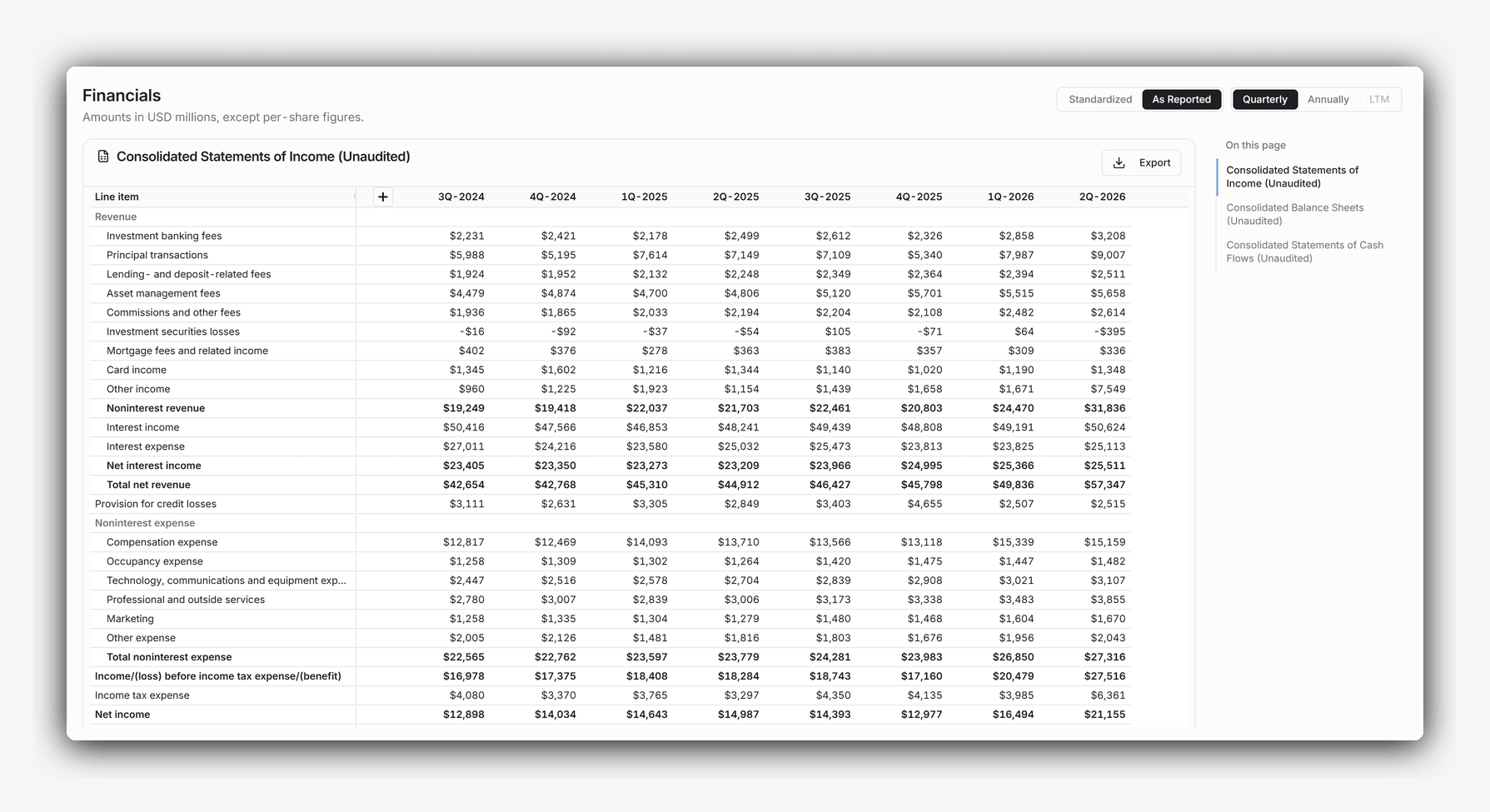
Task: Click the 4Q-2025 column header
Action: pos(919,197)
